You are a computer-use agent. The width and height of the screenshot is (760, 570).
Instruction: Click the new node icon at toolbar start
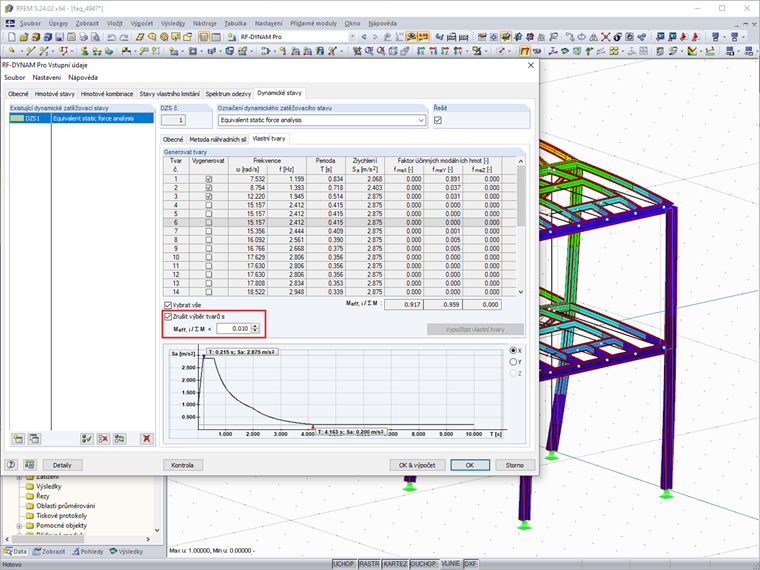click(12, 50)
